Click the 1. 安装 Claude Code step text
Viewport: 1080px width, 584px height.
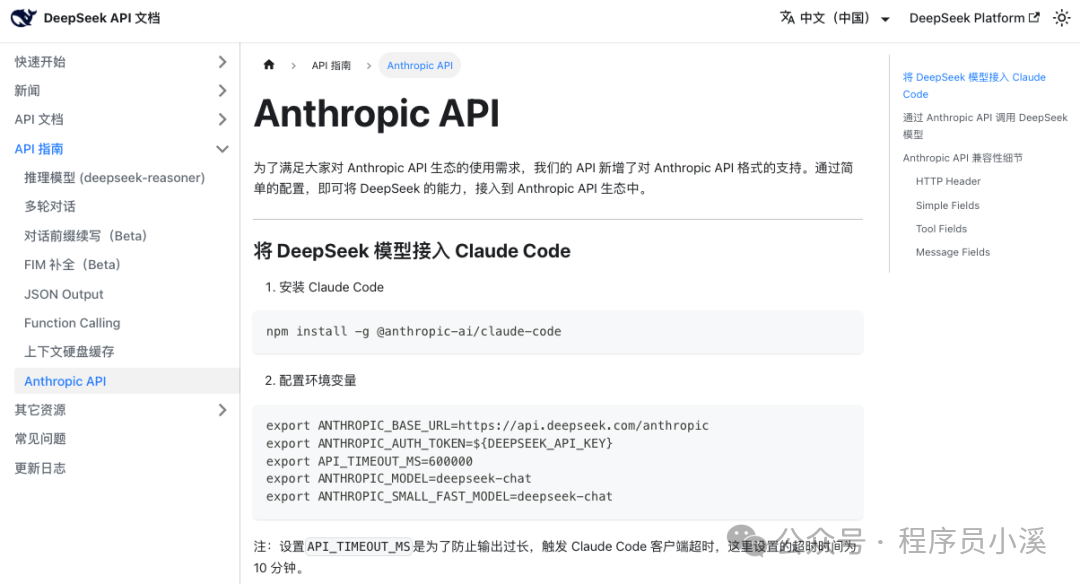324,287
